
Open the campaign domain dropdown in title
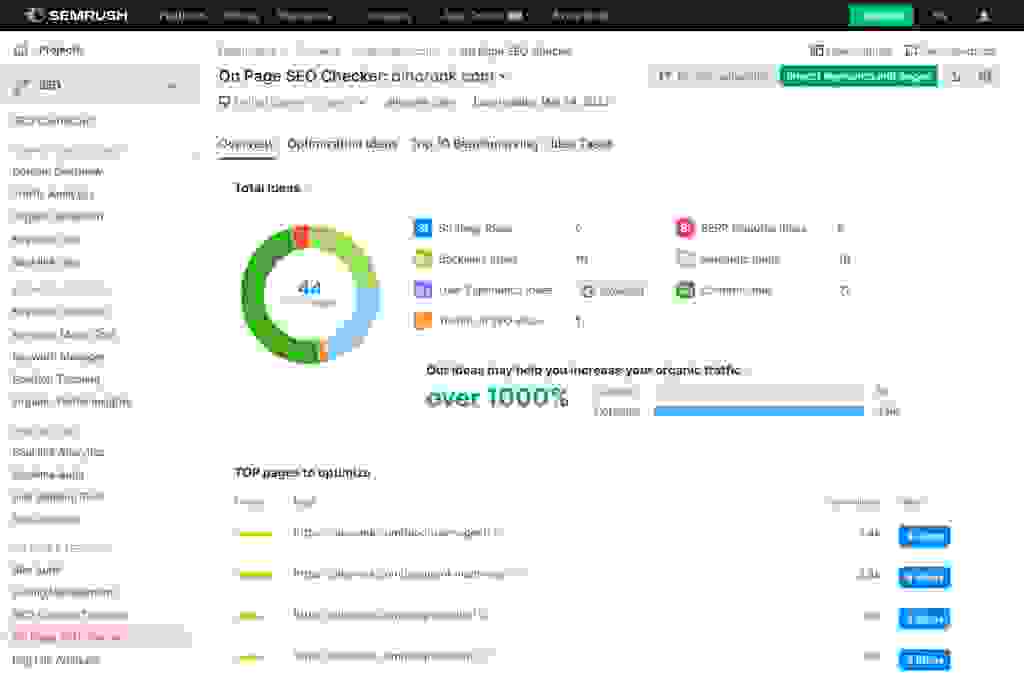coord(503,76)
